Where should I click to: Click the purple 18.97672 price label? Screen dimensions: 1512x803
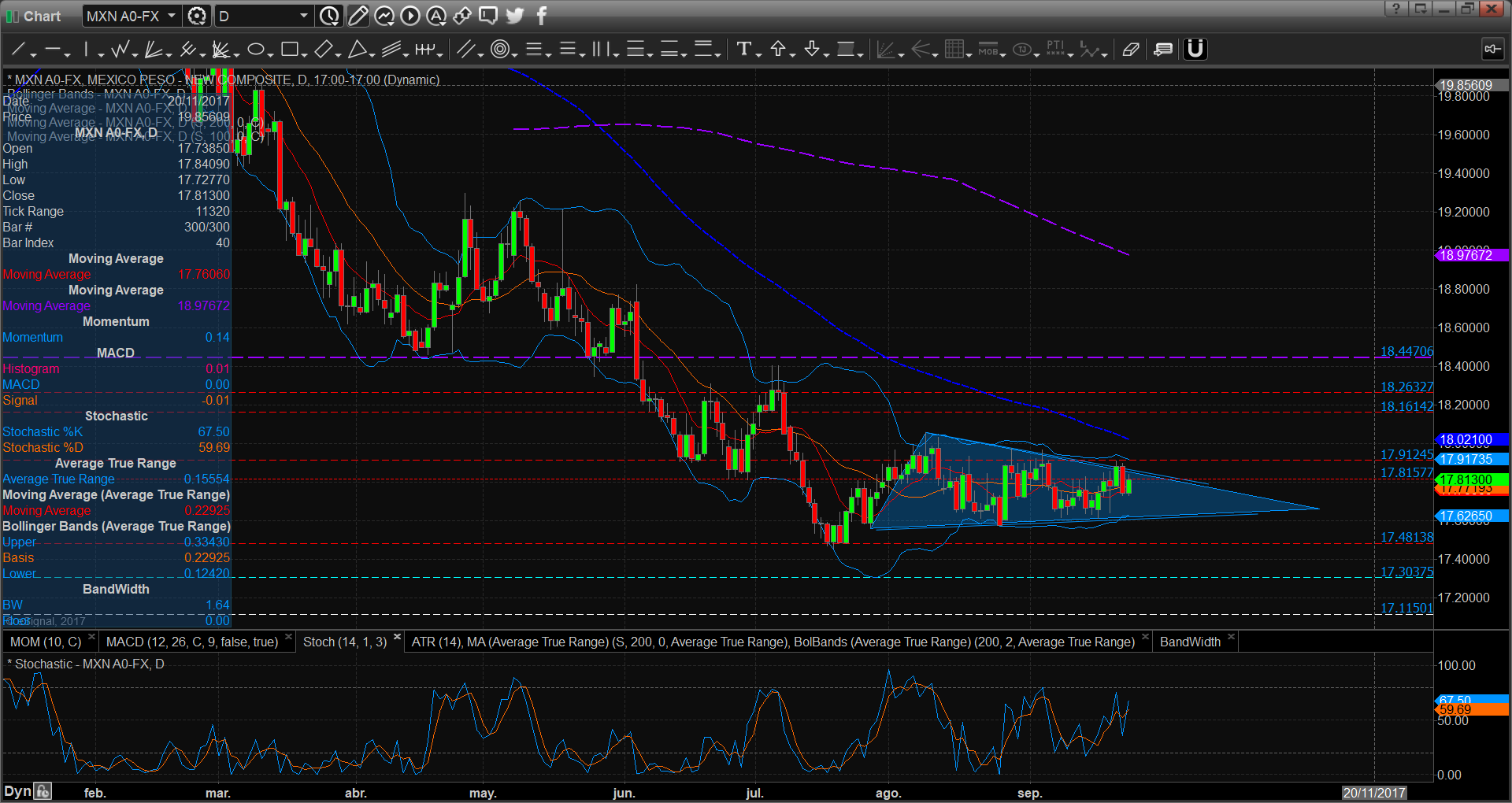tap(1471, 255)
